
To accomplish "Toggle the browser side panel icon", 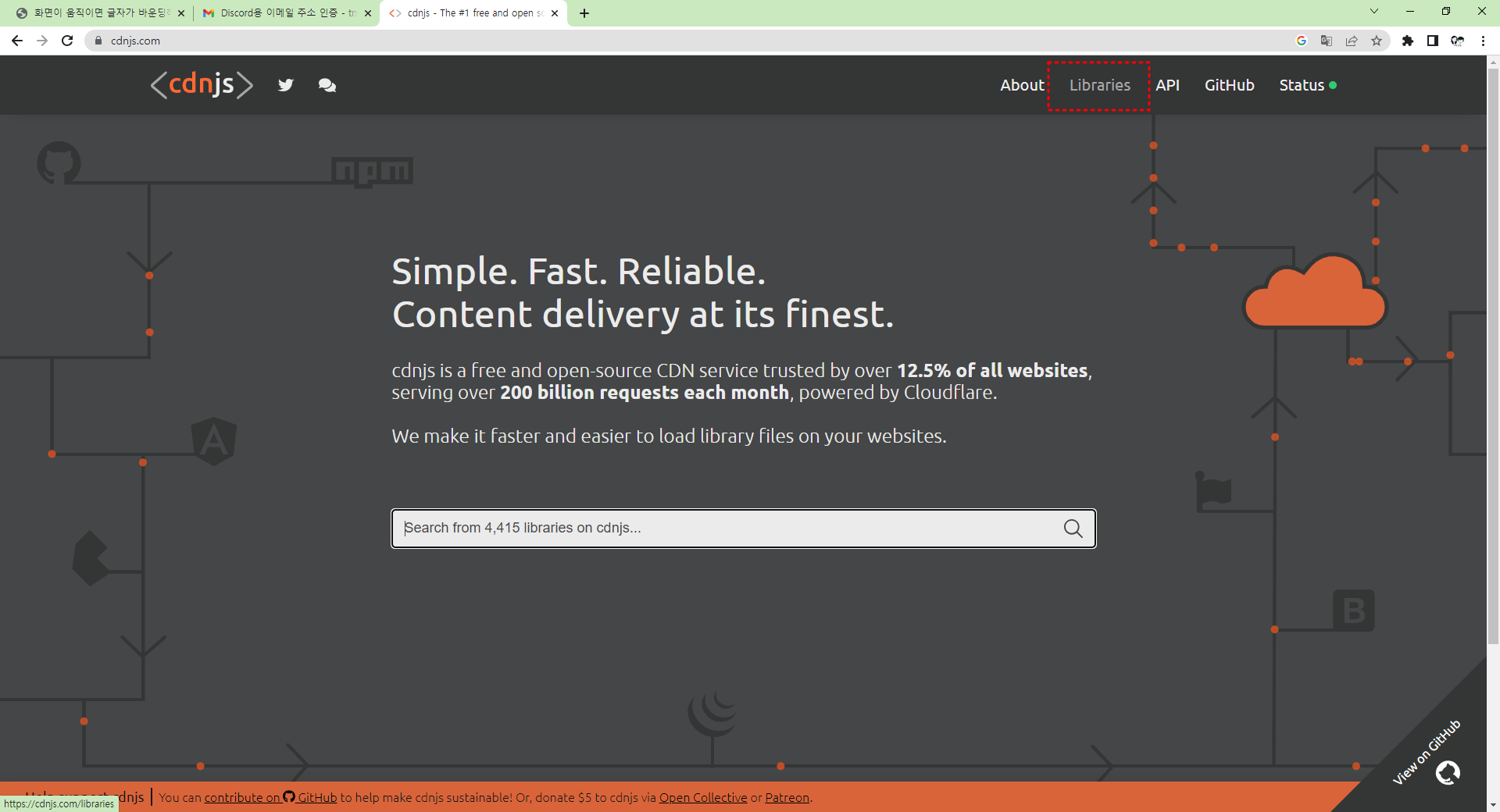I will pyautogui.click(x=1433, y=41).
